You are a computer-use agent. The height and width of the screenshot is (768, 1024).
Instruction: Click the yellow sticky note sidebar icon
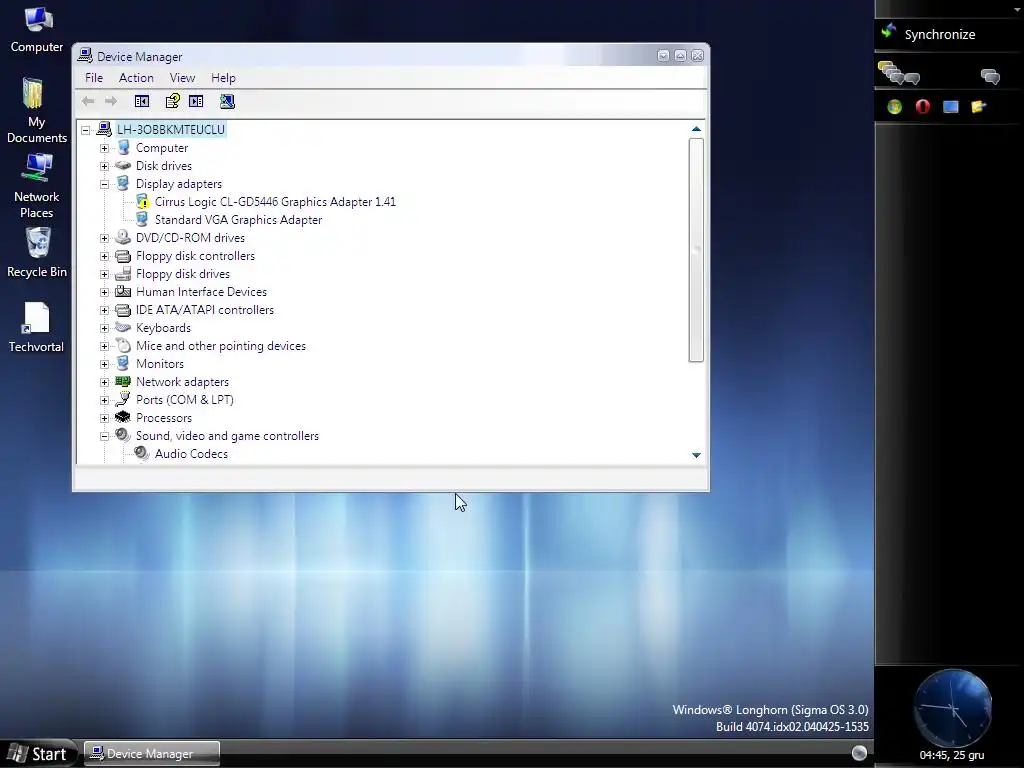tap(978, 107)
